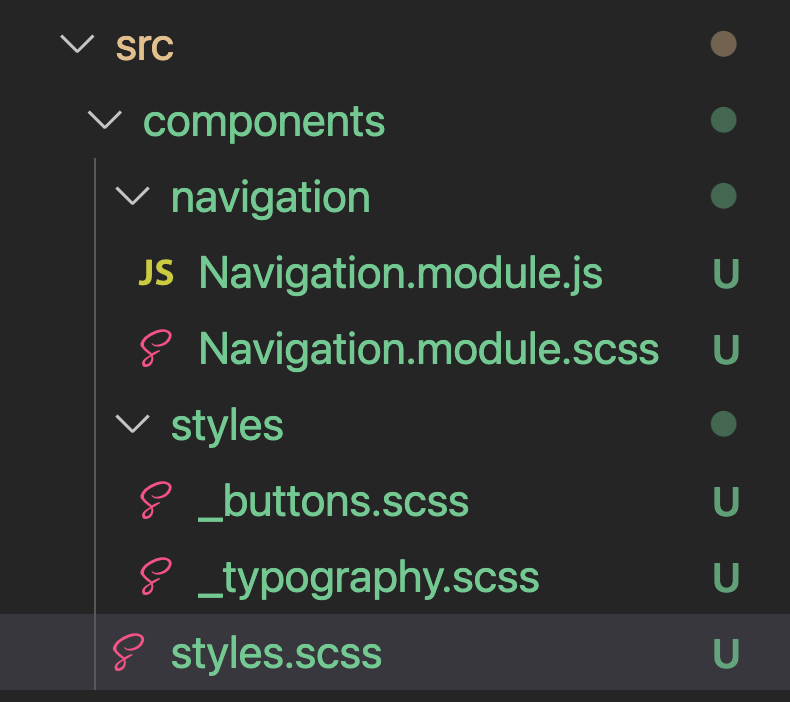Viewport: 790px width, 702px height.
Task: Click the Sass icon beside _buttons.scss
Action: coord(155,501)
